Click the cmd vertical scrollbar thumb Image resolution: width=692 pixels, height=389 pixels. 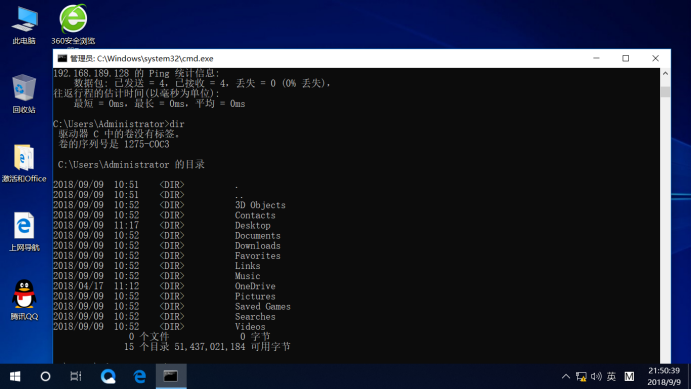665,92
